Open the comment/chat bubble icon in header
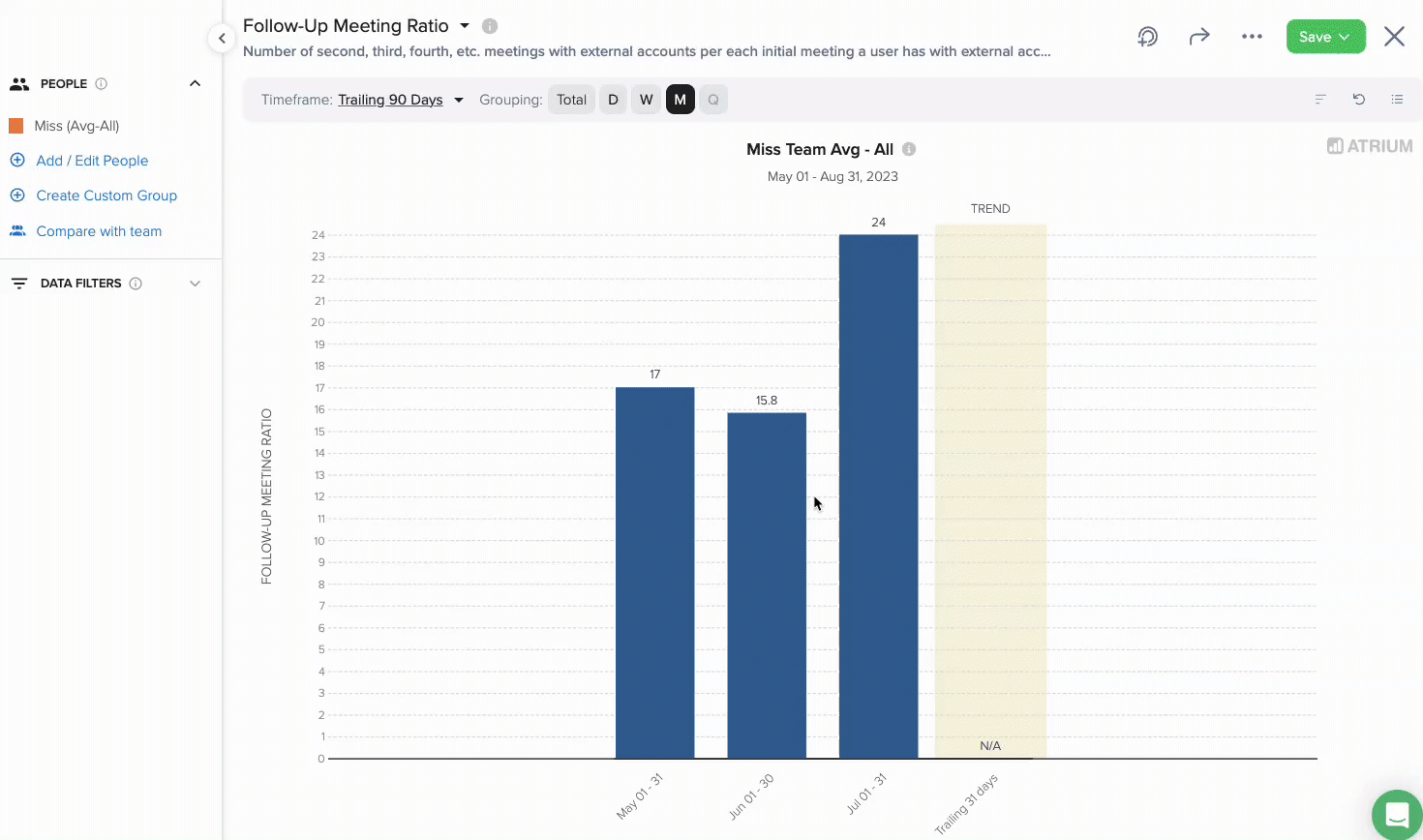 [x=1147, y=37]
